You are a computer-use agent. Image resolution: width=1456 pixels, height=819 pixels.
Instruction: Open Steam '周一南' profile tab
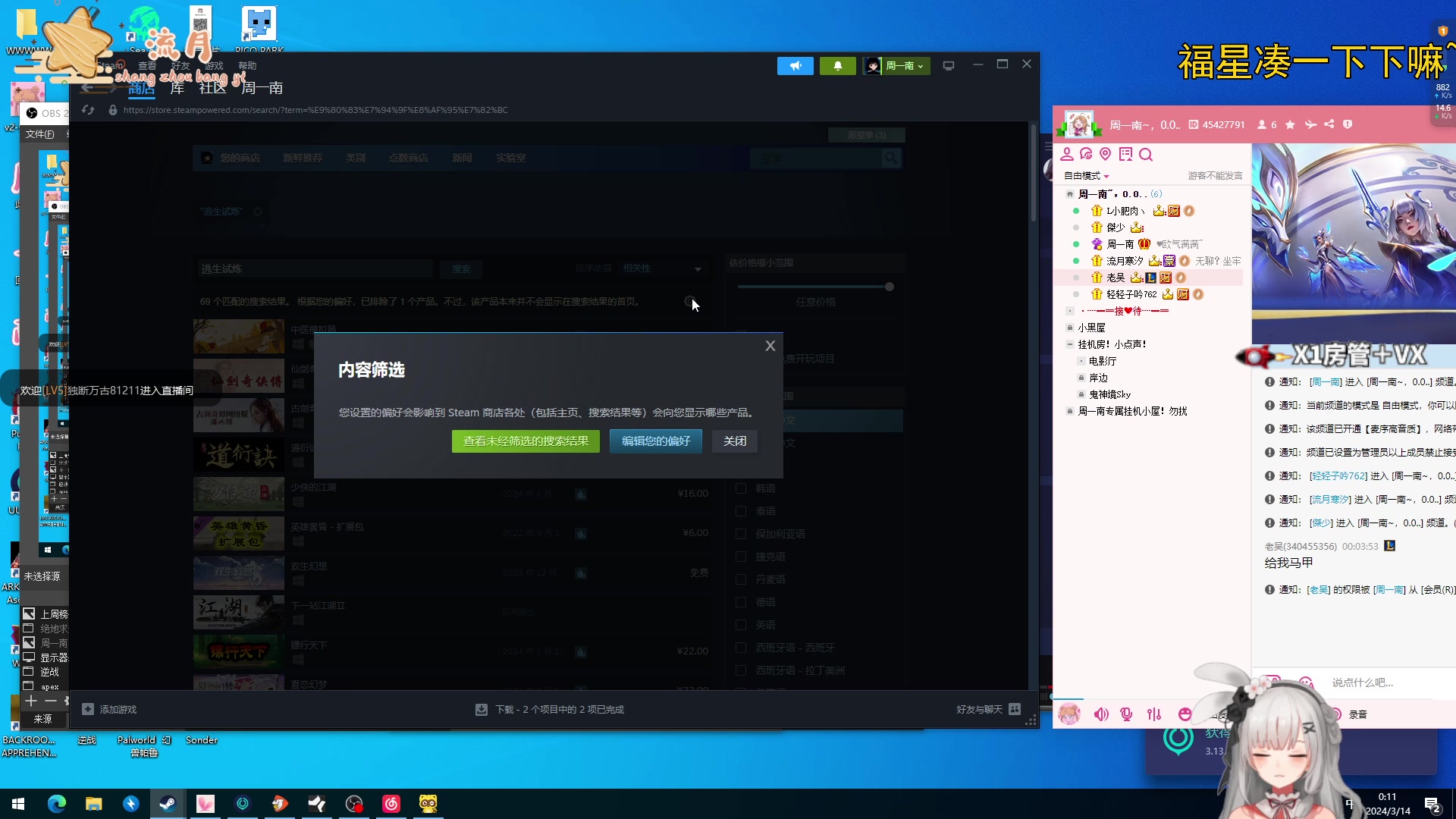262,88
